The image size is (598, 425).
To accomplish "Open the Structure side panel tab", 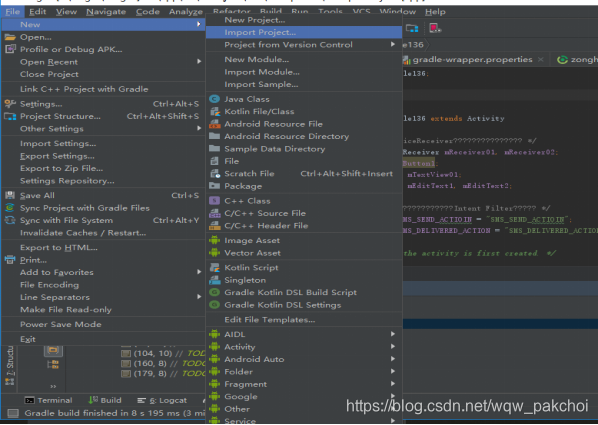I will pyautogui.click(x=10, y=365).
